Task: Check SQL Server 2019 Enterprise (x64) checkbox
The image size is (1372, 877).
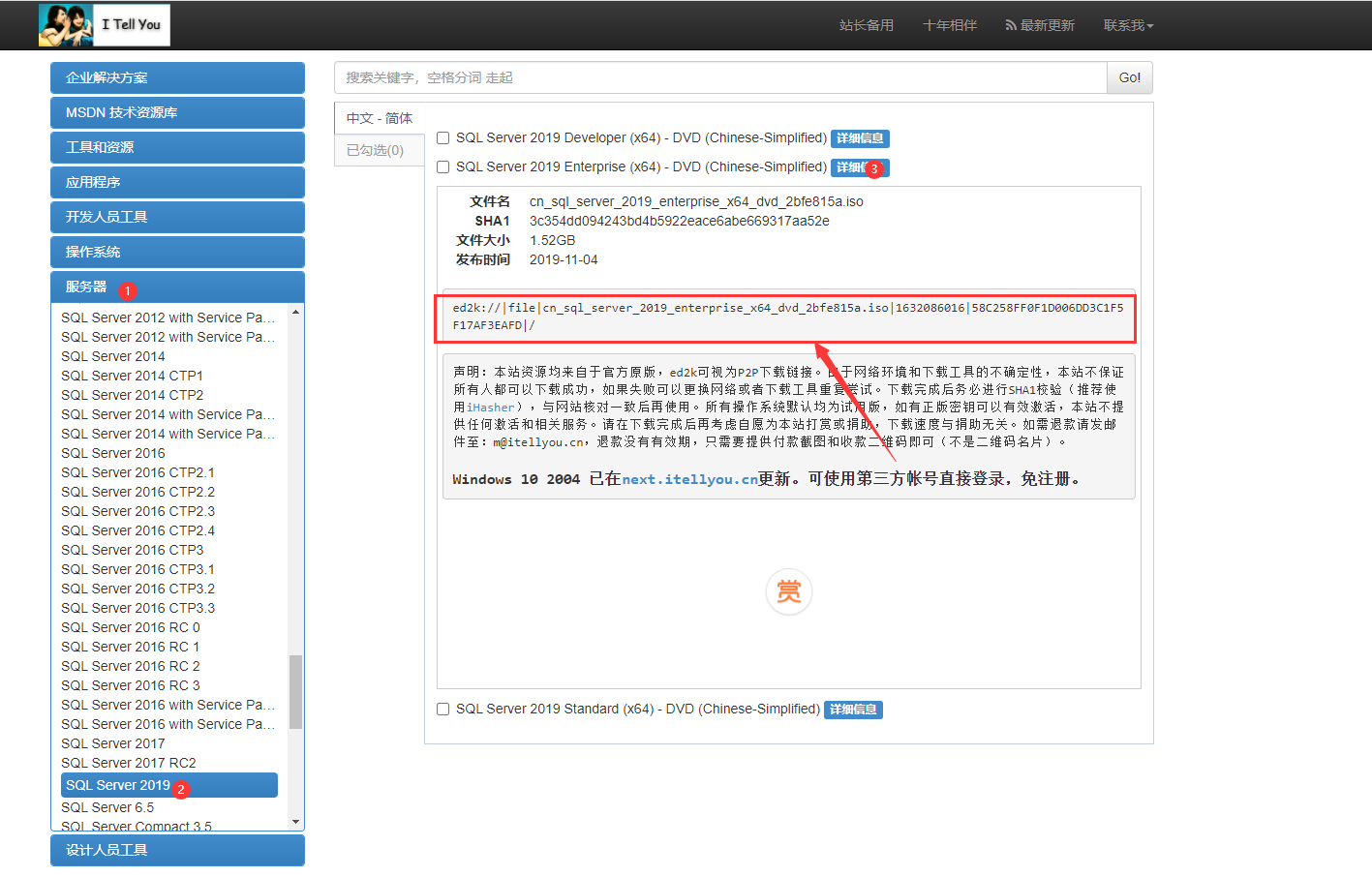Action: coord(442,167)
